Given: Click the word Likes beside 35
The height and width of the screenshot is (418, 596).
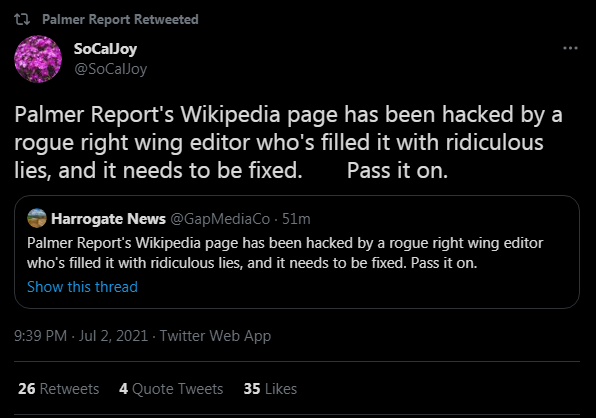Looking at the screenshot, I should pyautogui.click(x=281, y=388).
